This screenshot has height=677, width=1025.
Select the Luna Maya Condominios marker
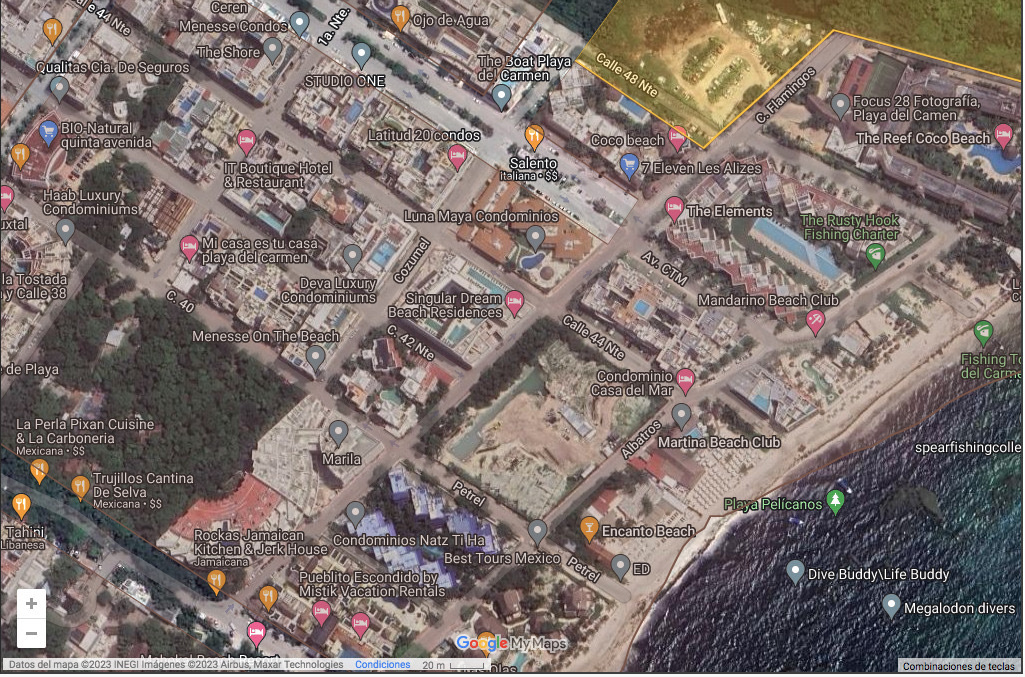point(536,238)
